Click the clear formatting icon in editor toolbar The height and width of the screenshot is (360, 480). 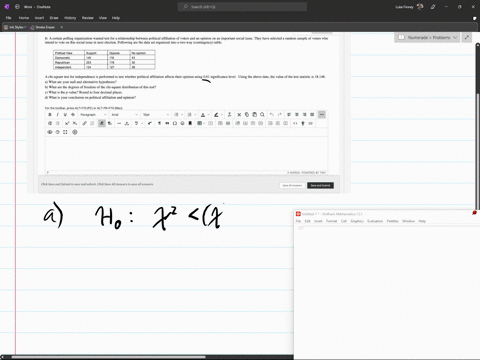pyautogui.click(x=229, y=115)
